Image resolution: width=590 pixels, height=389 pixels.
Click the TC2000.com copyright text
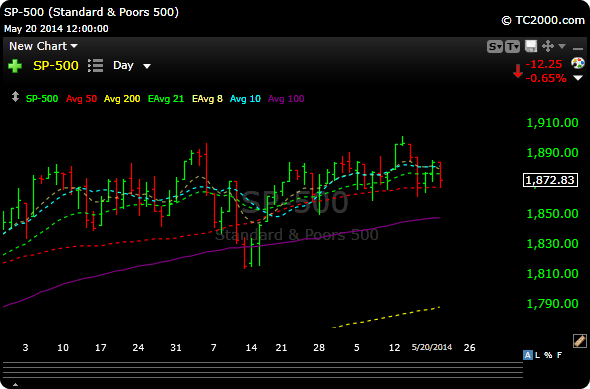(543, 20)
